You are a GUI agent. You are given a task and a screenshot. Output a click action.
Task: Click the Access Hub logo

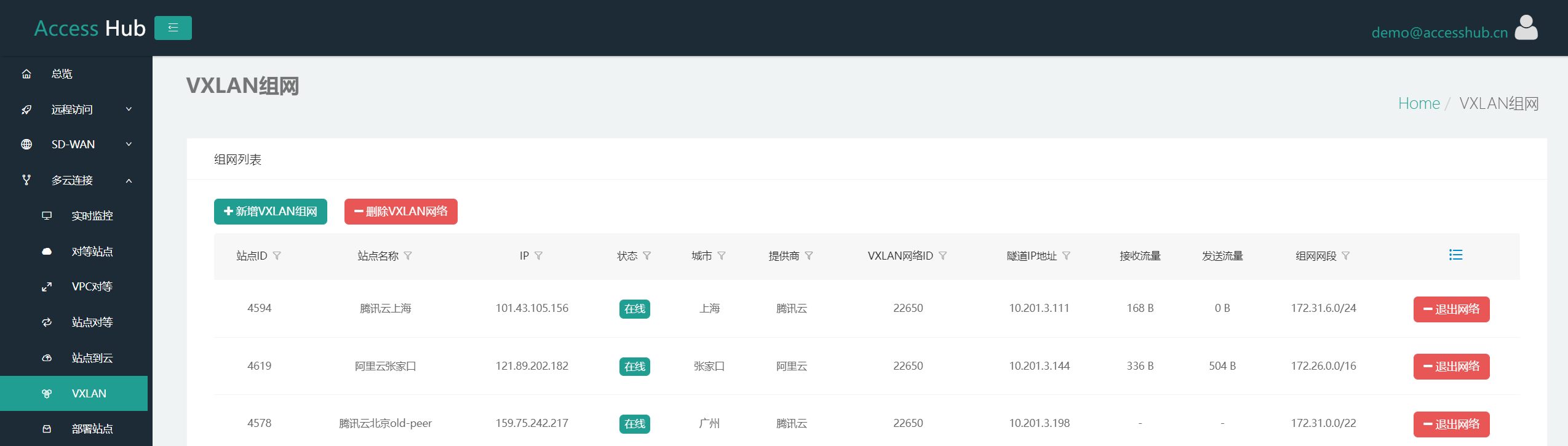90,28
